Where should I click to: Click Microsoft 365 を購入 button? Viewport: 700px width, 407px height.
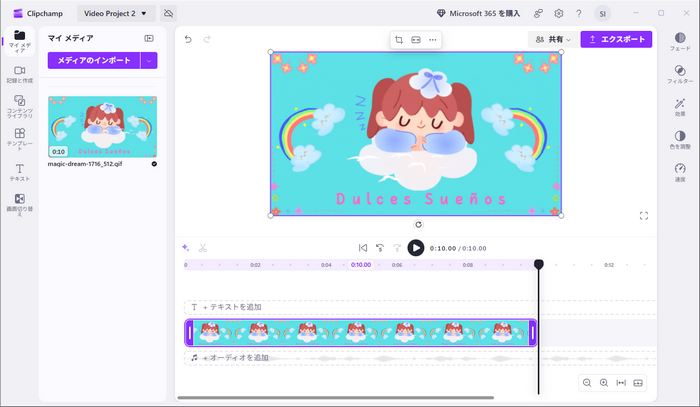click(478, 13)
